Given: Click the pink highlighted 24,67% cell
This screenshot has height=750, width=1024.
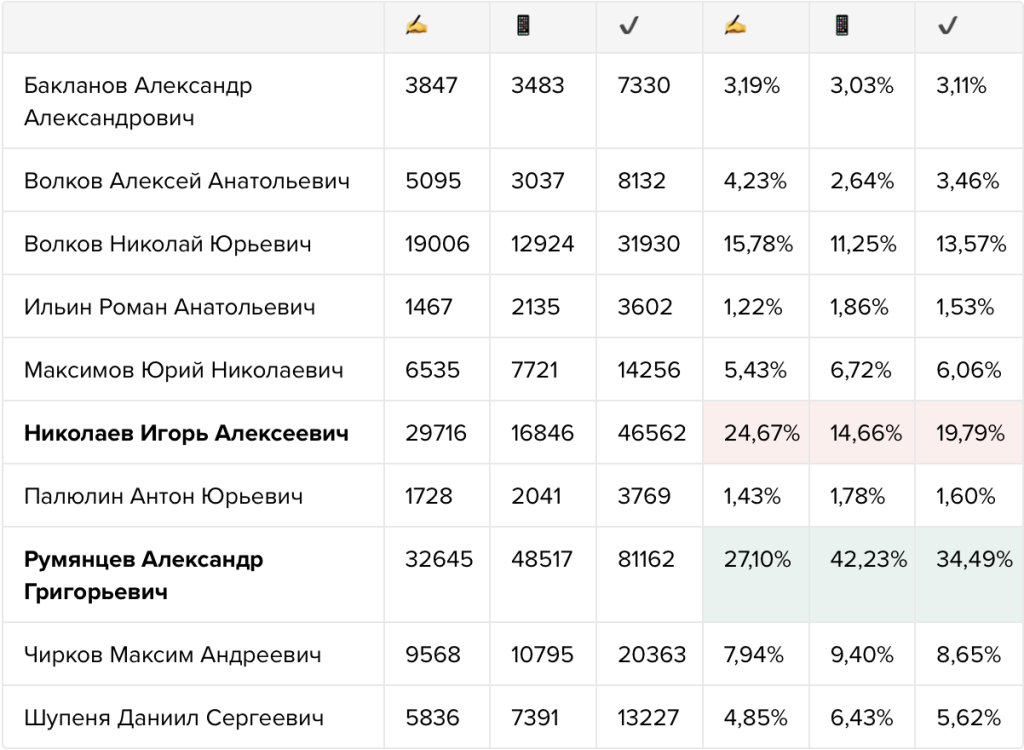Looking at the screenshot, I should pyautogui.click(x=756, y=432).
